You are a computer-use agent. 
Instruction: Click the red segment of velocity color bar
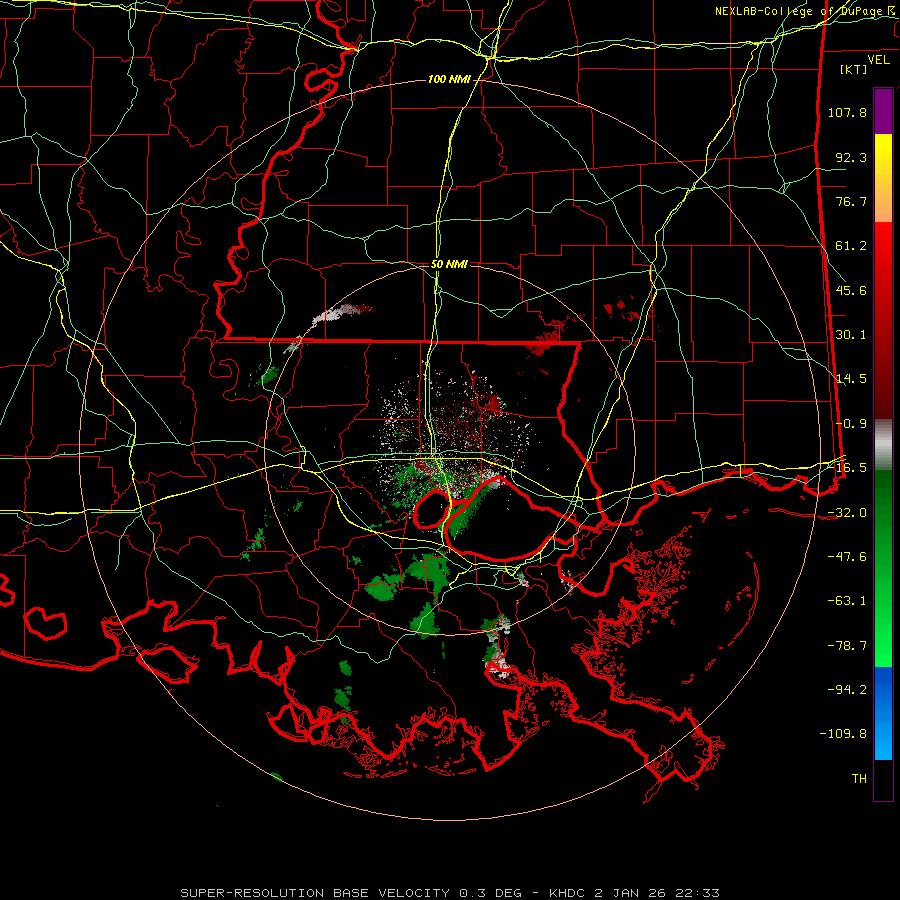coord(883,320)
